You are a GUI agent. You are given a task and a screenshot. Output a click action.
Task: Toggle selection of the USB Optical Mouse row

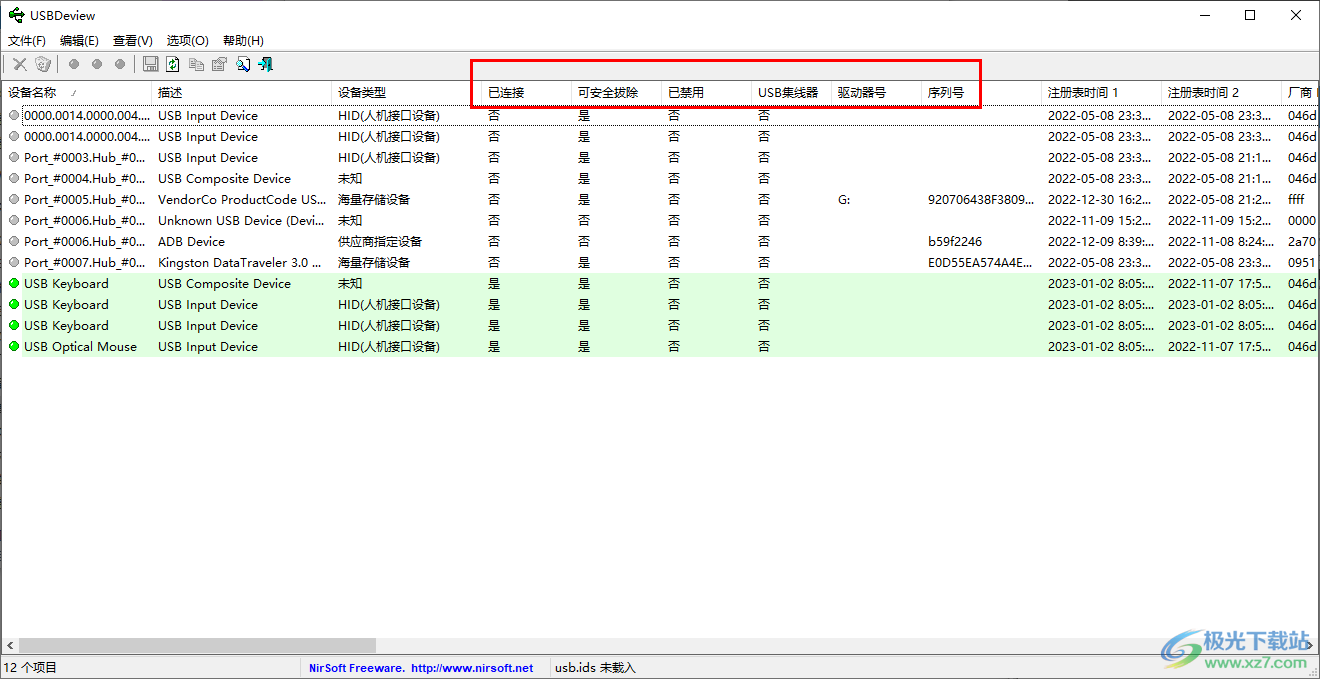[75, 346]
